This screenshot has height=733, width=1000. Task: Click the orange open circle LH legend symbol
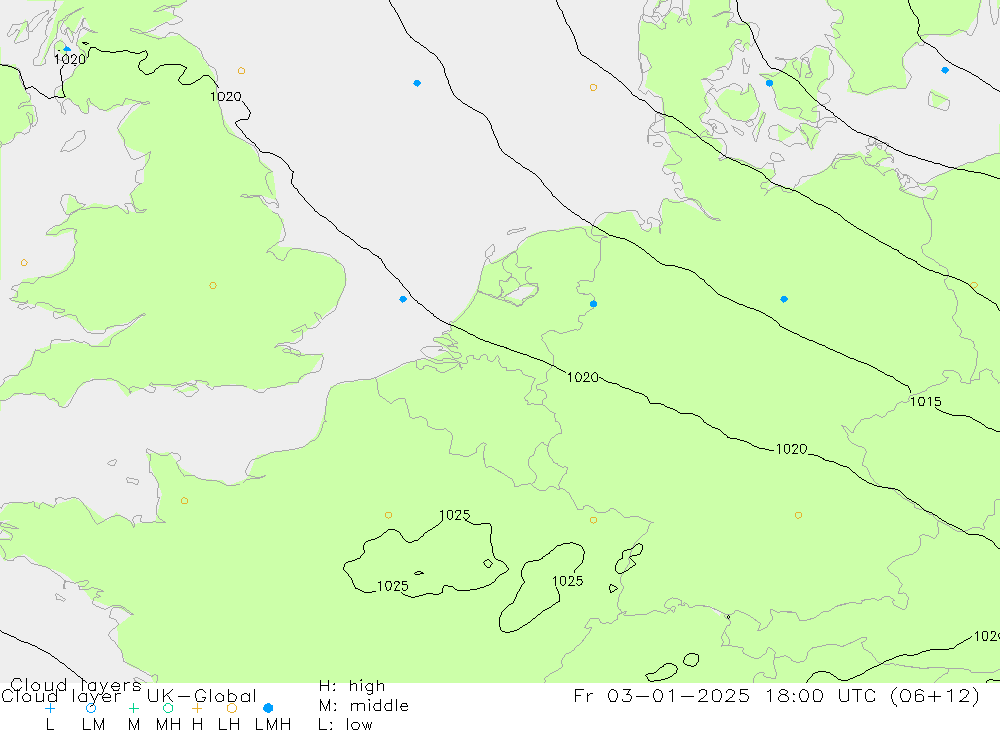tap(232, 708)
